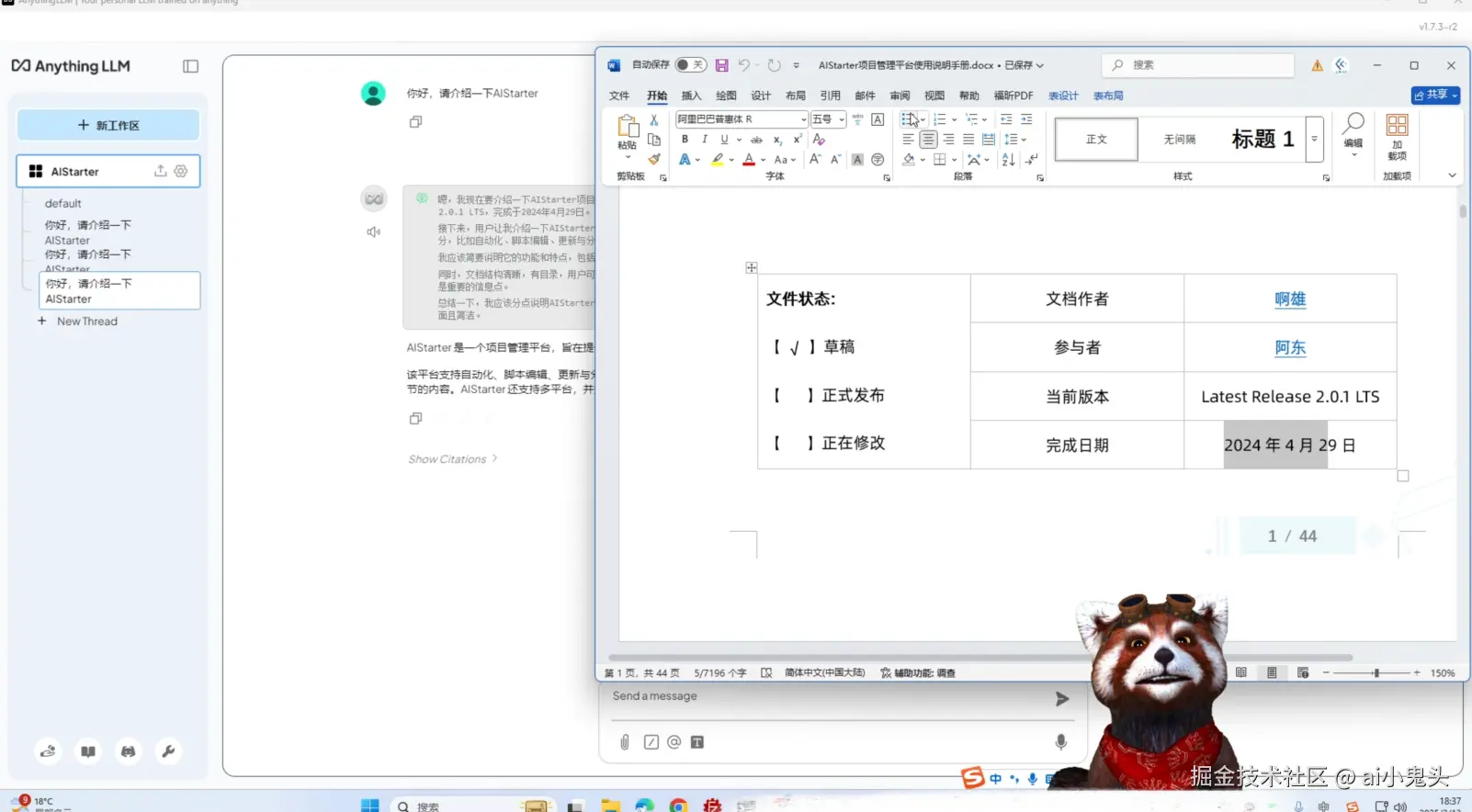
Task: Apply superscript formatting
Action: [x=798, y=140]
